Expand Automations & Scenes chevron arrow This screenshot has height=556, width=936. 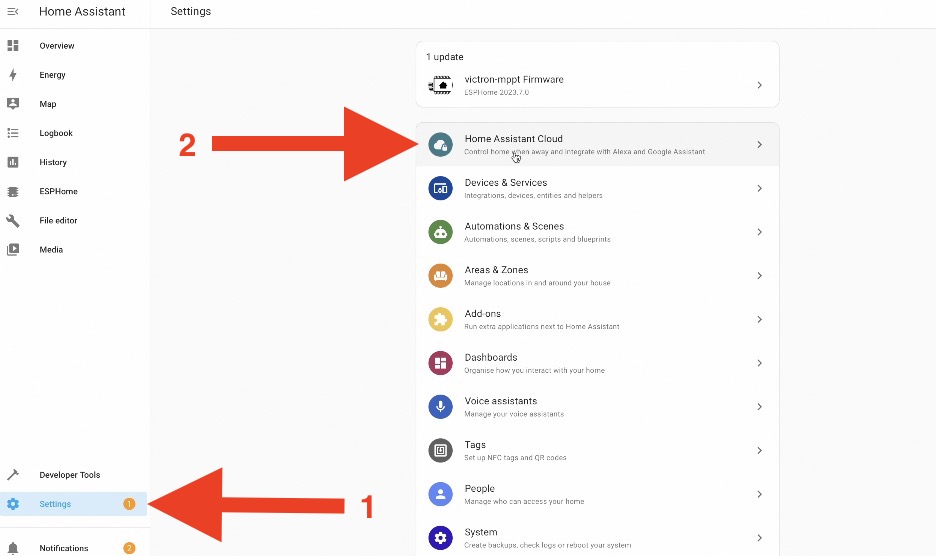click(759, 232)
